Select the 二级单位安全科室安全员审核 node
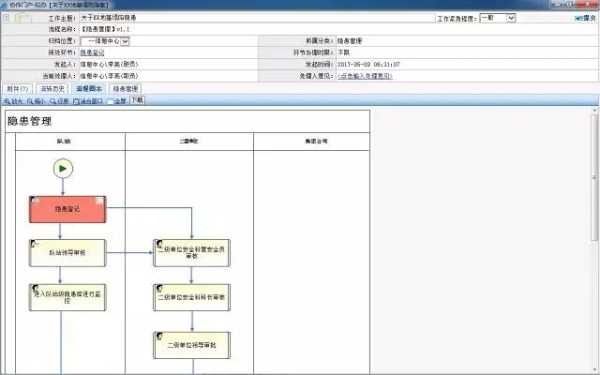 192,253
